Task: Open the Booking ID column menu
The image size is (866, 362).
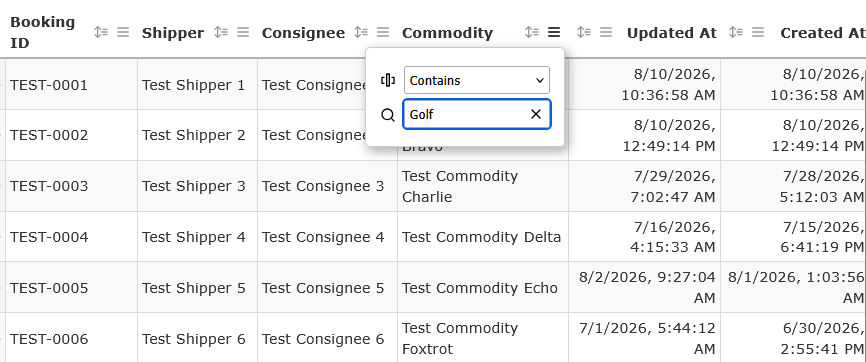Action: pos(123,33)
